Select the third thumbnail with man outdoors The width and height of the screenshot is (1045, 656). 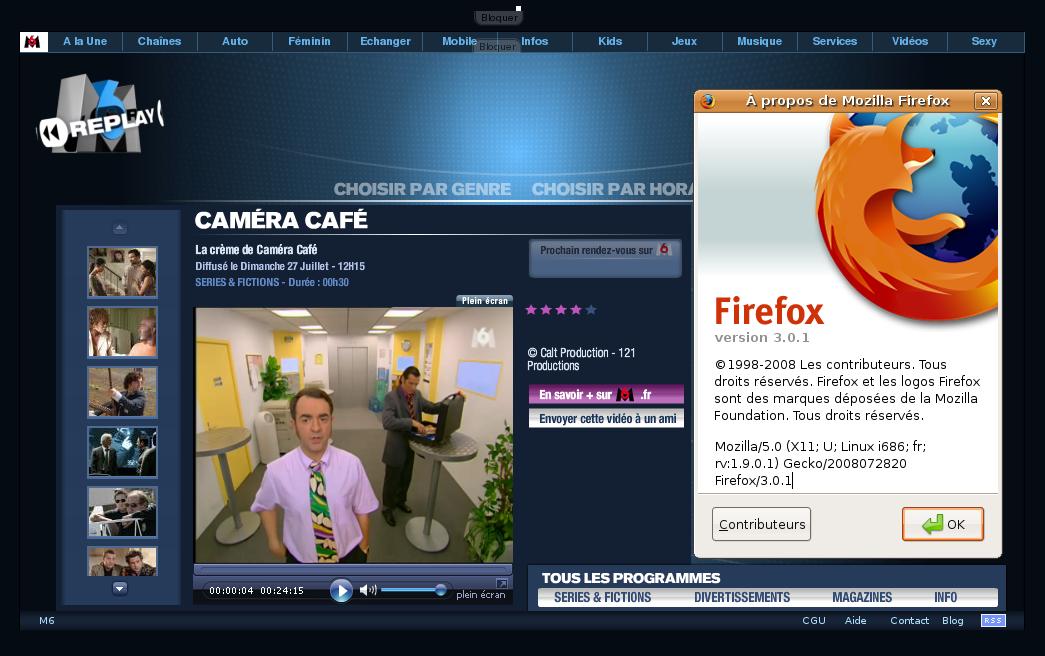click(123, 392)
